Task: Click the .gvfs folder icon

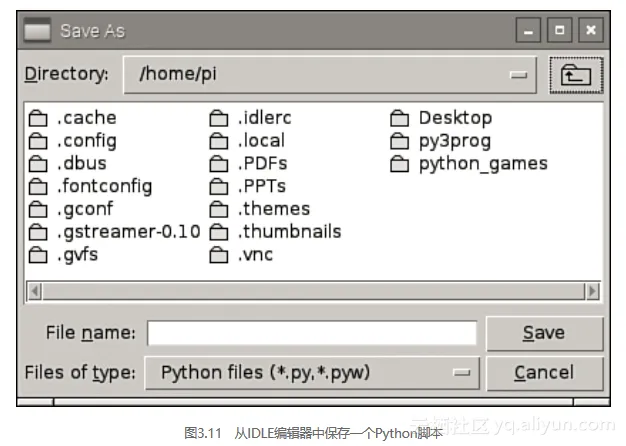Action: coord(38,255)
